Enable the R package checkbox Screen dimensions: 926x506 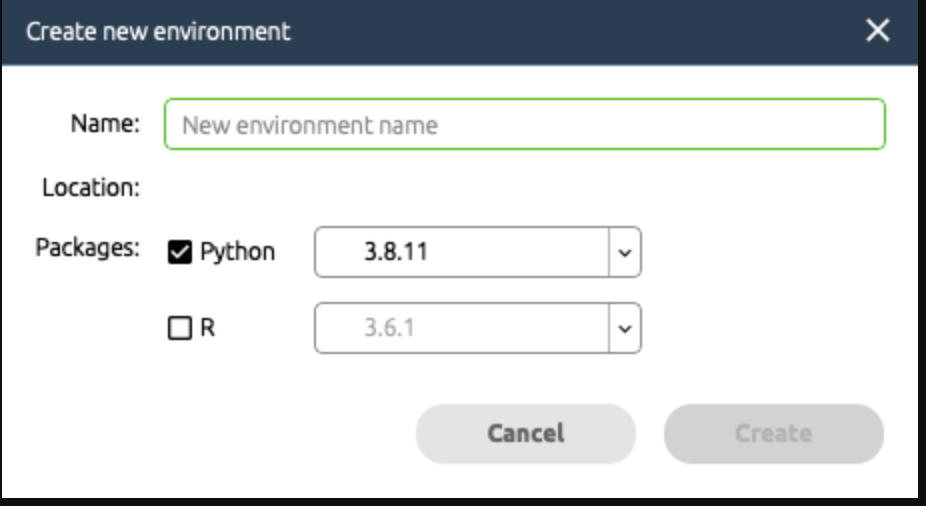click(x=179, y=329)
